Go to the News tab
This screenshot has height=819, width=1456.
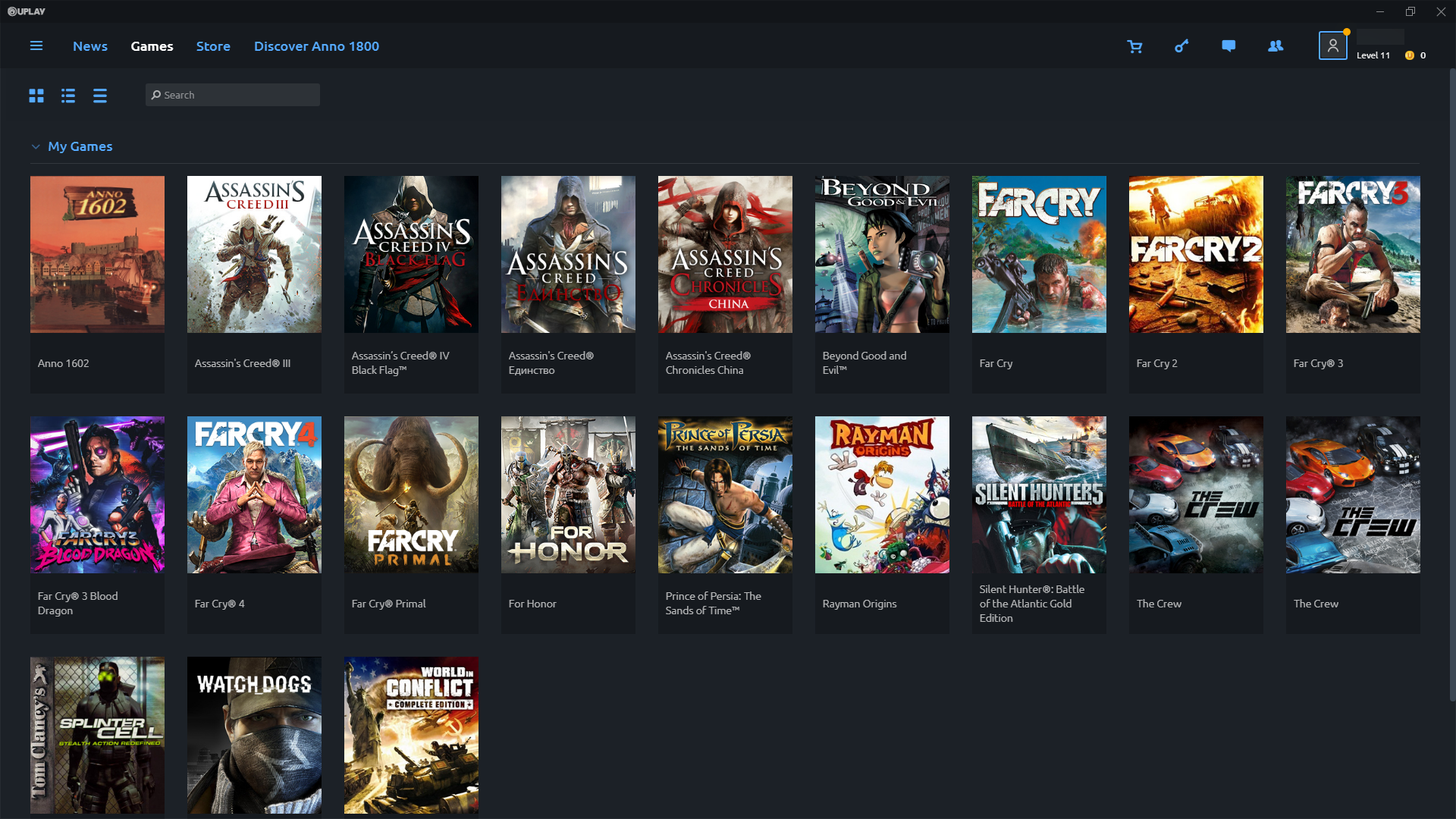pyautogui.click(x=90, y=46)
